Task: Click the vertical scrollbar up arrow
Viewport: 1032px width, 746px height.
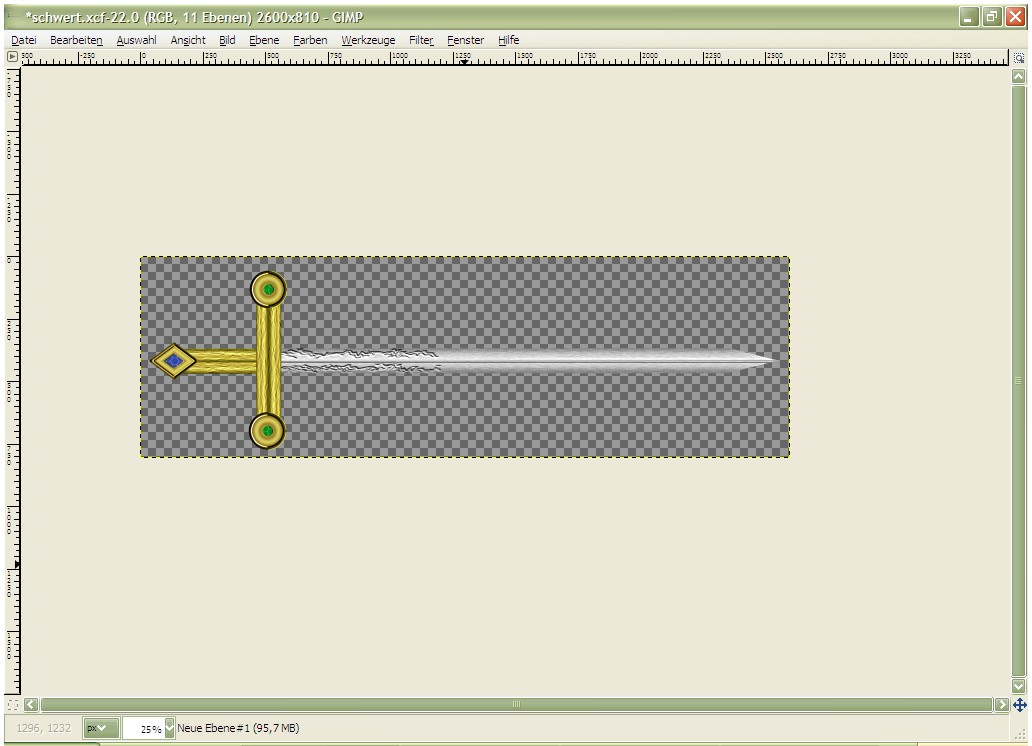Action: (1018, 76)
